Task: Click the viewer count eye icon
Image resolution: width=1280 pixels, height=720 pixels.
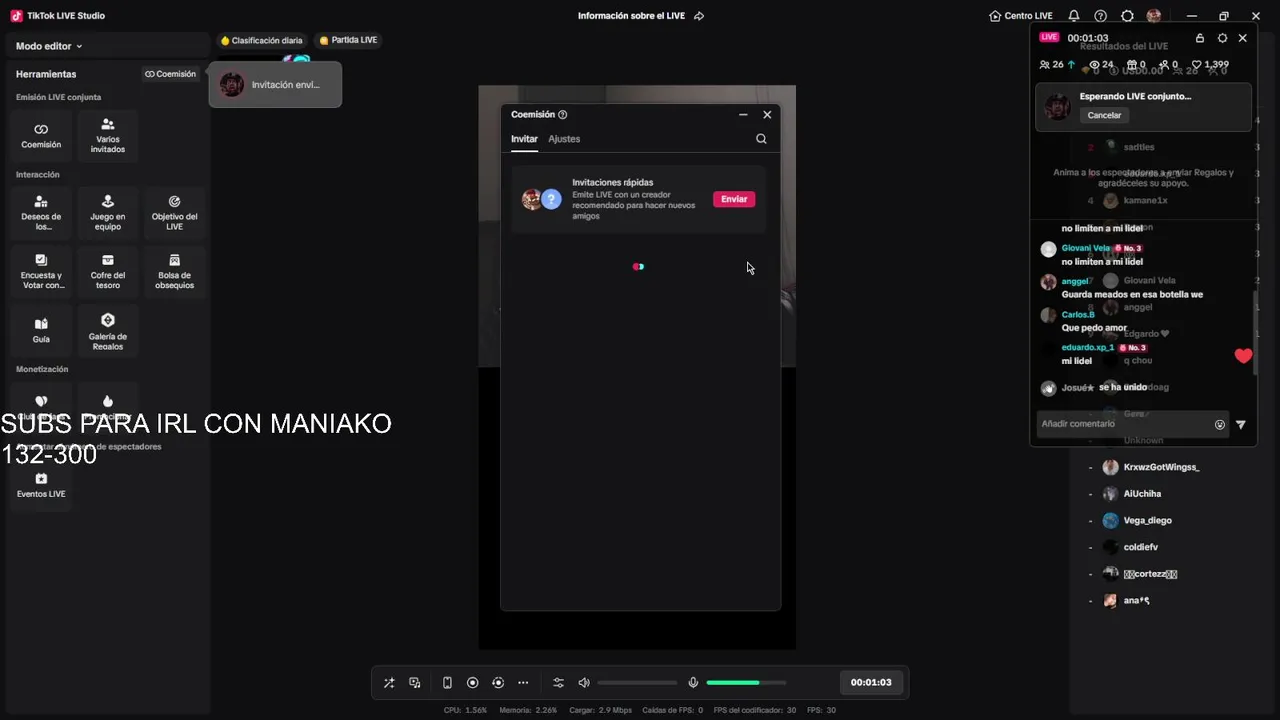Action: (1094, 64)
